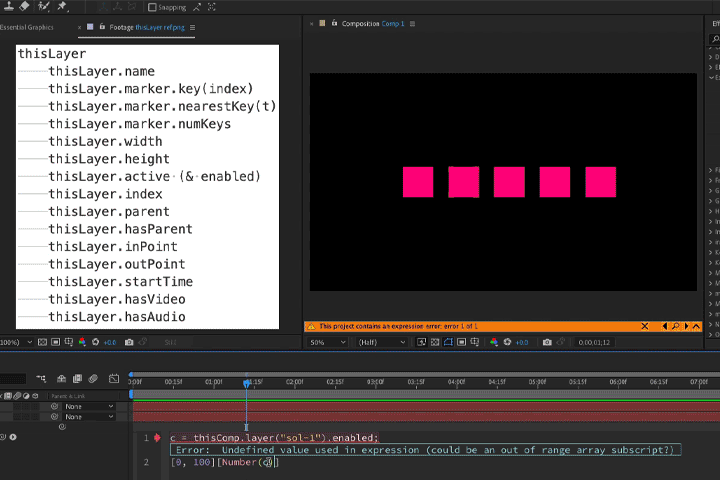
Task: Switch to Essential Graphics panel tab
Action: coord(27,28)
